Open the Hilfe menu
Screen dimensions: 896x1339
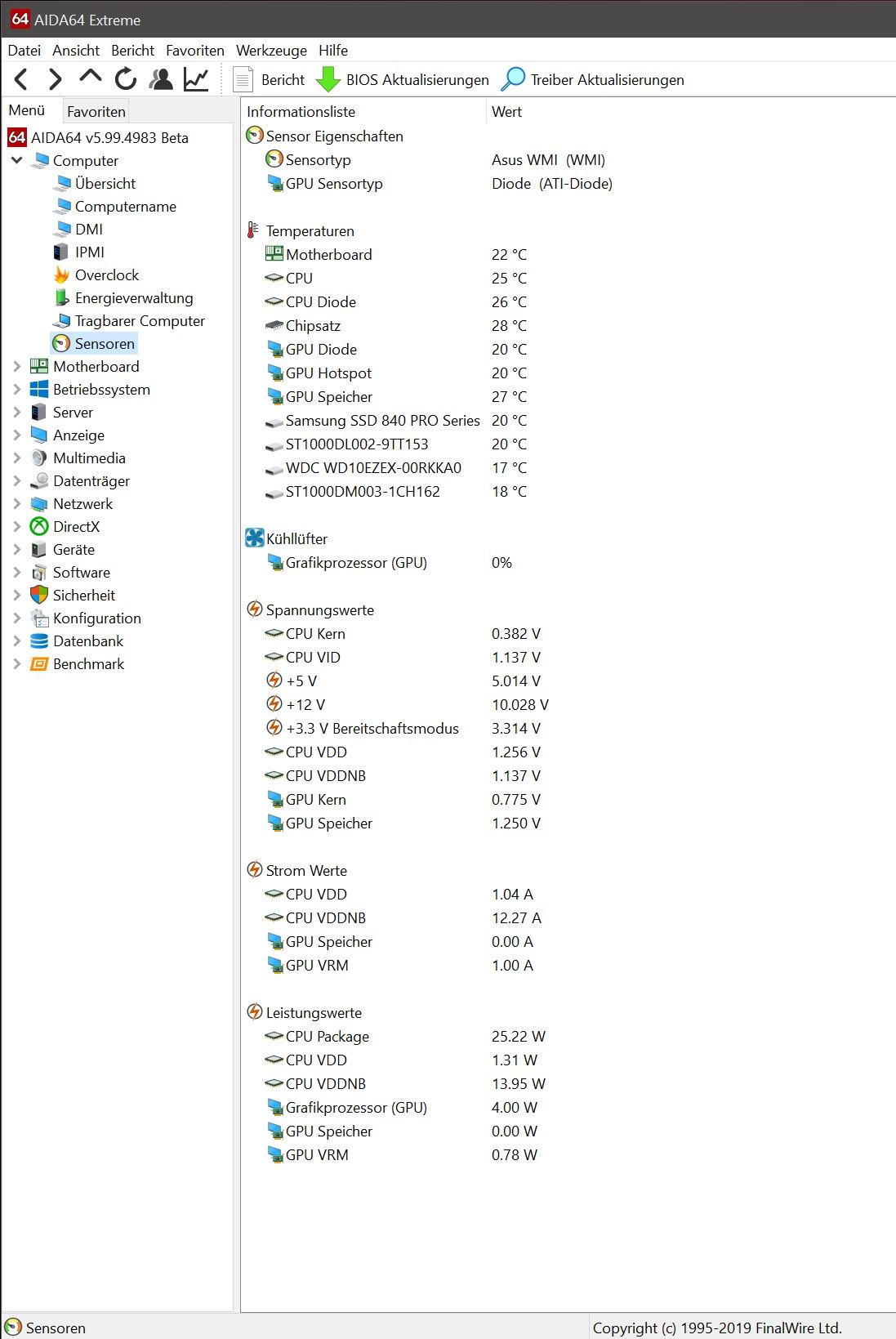point(333,51)
